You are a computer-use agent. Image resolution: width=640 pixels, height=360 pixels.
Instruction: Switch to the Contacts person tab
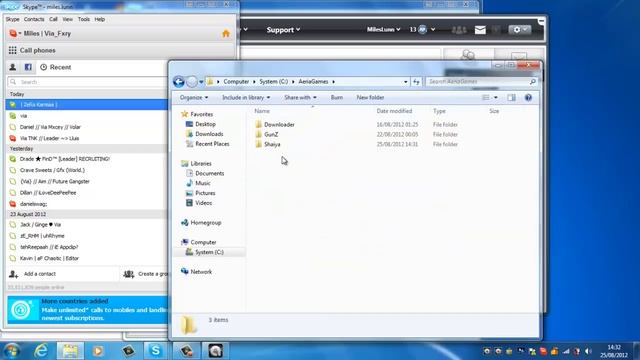13,67
